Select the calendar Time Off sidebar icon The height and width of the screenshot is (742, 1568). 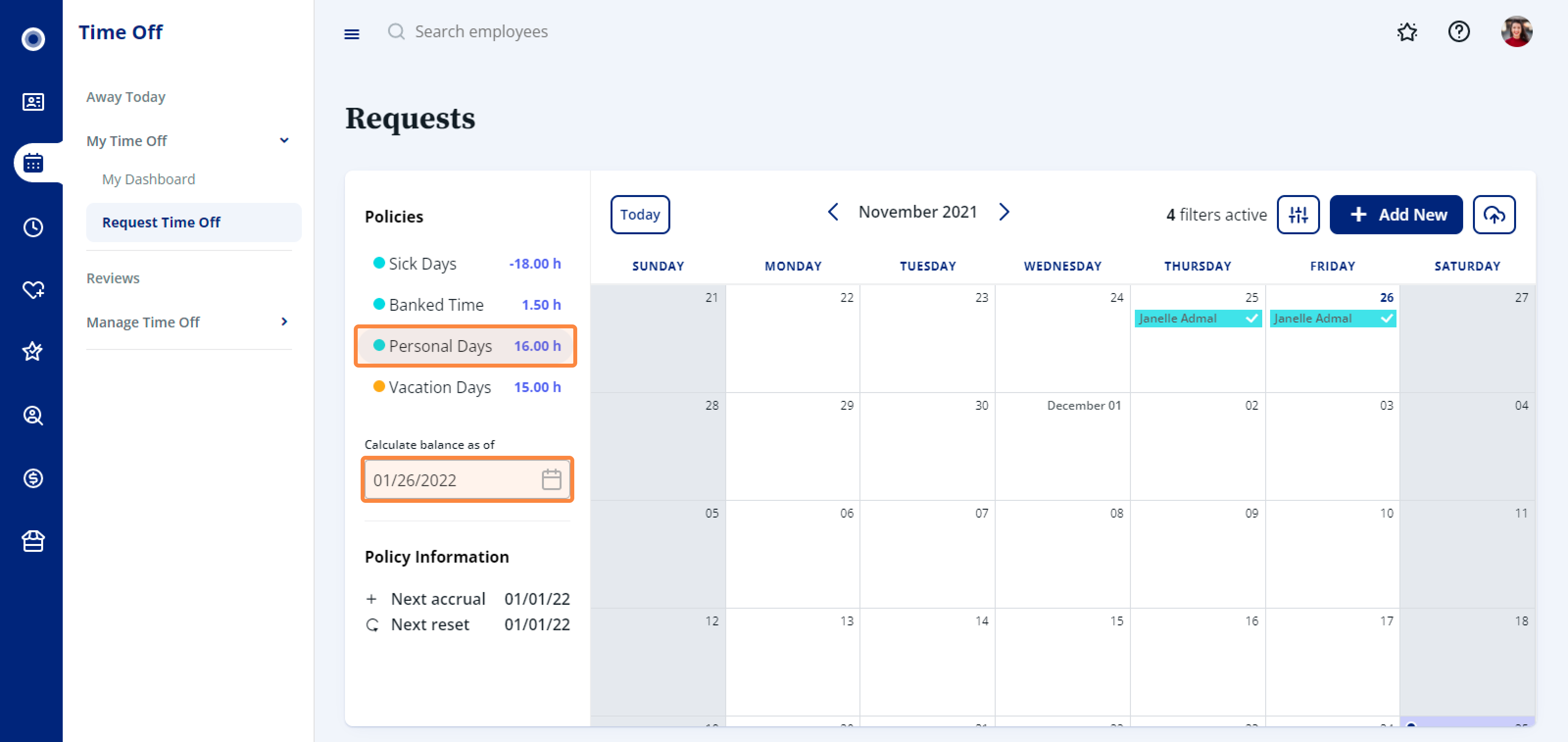tap(33, 163)
